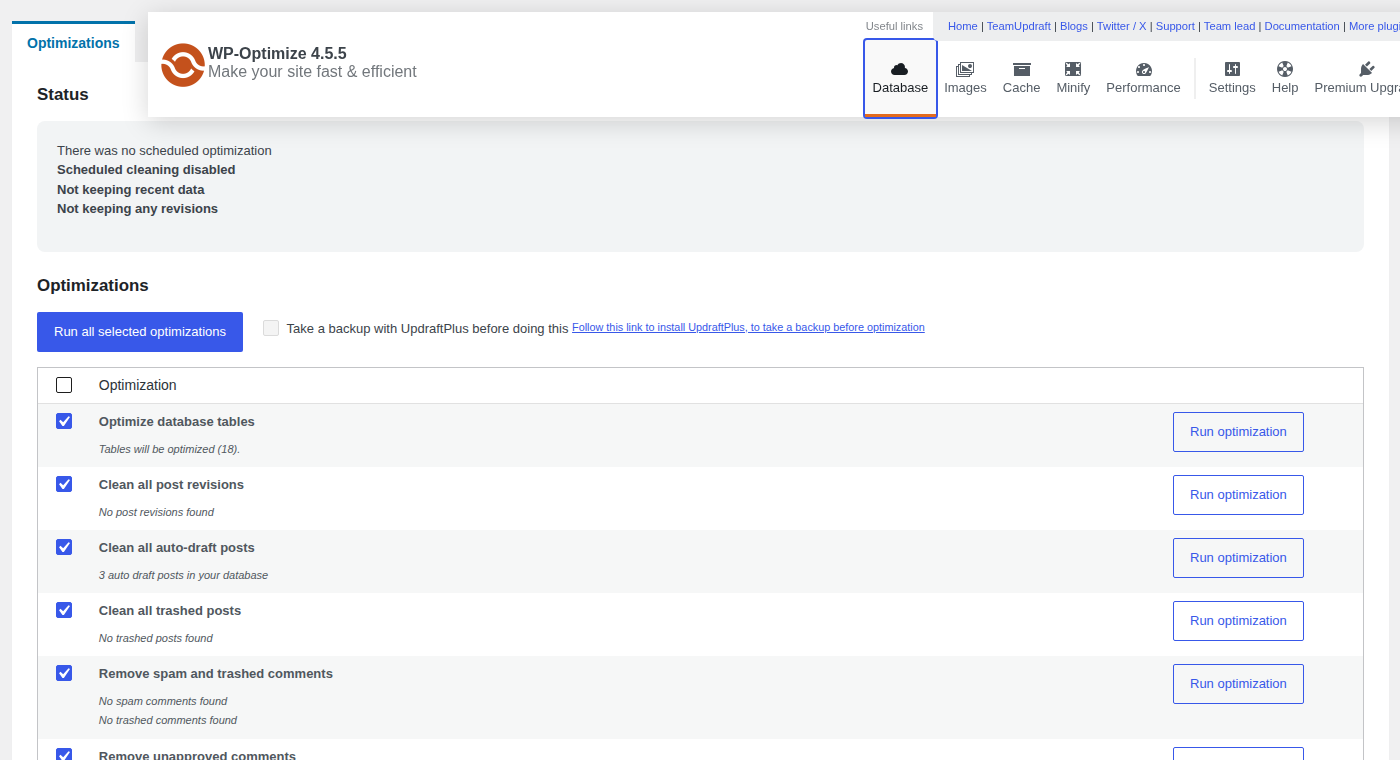Click the WP-Optimize logo icon
1400x760 pixels.
pyautogui.click(x=183, y=65)
